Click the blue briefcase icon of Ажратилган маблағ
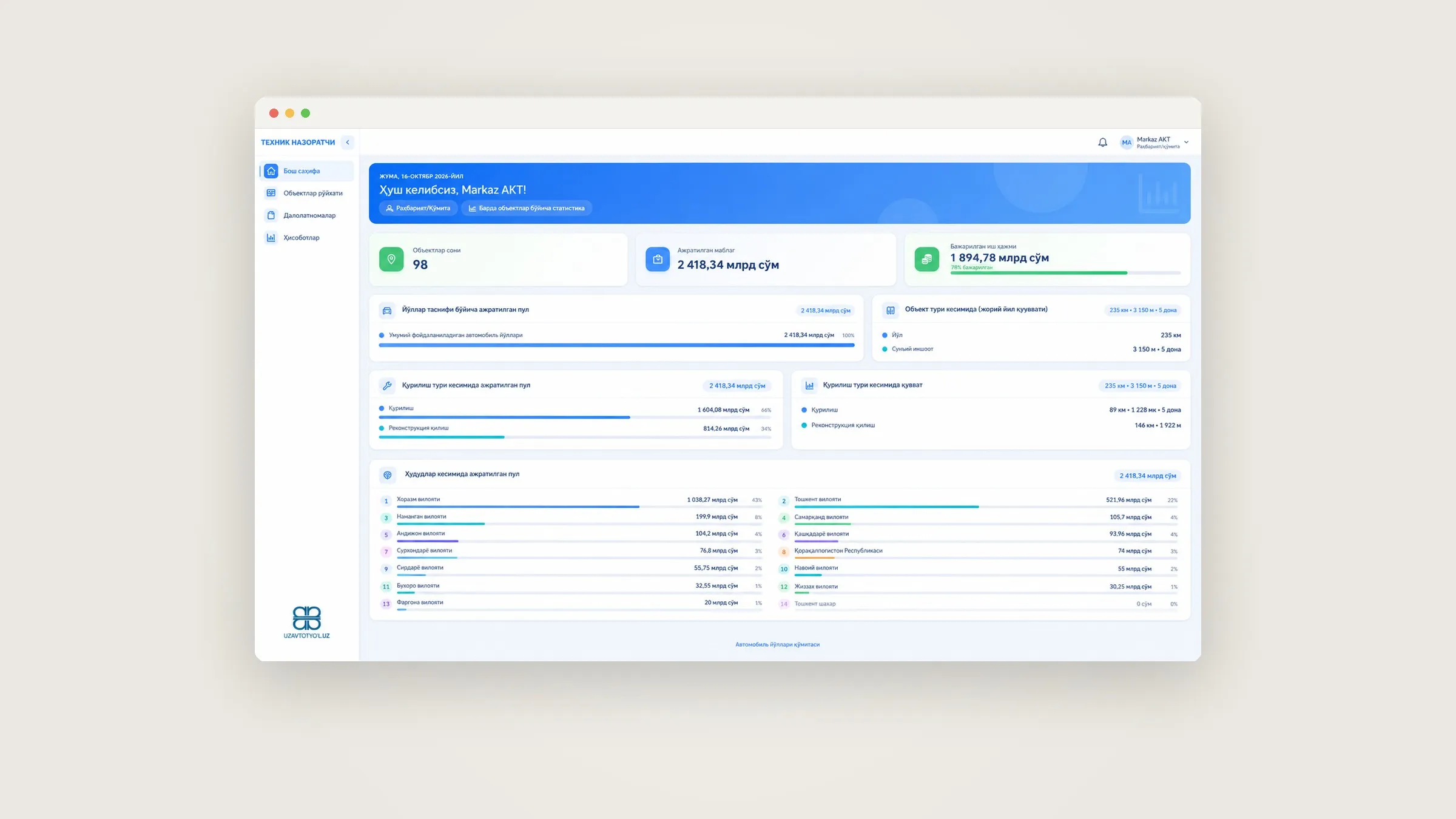This screenshot has width=1456, height=819. coord(658,259)
